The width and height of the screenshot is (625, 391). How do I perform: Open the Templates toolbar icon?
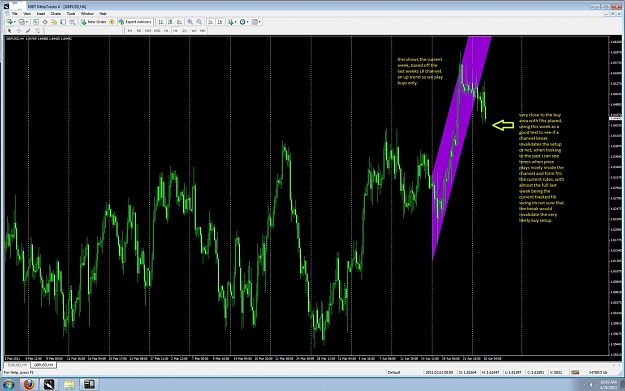click(255, 22)
